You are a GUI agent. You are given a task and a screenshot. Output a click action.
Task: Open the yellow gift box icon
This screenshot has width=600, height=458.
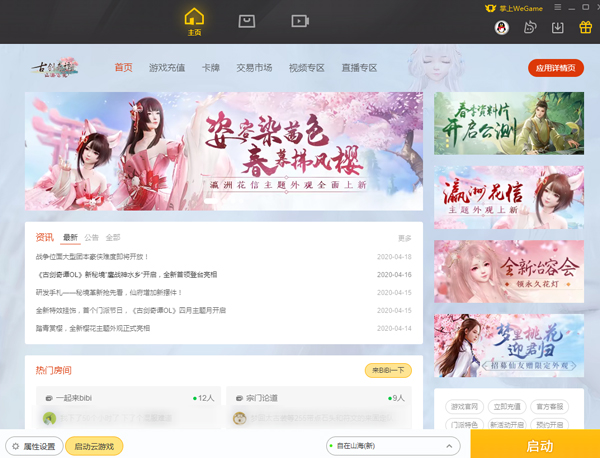[x=585, y=28]
